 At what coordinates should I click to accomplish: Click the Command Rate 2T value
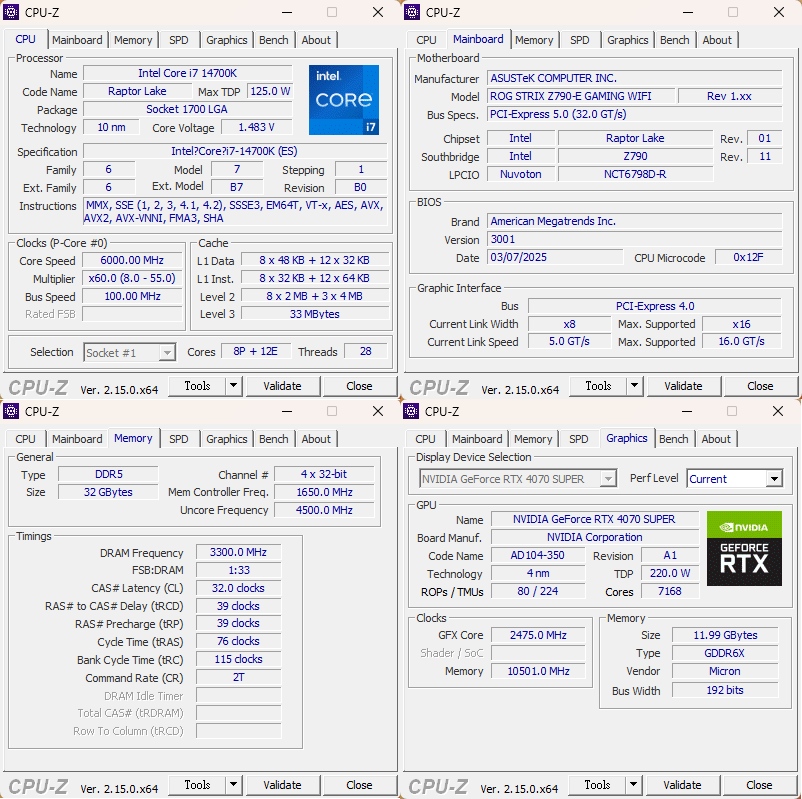[x=238, y=677]
